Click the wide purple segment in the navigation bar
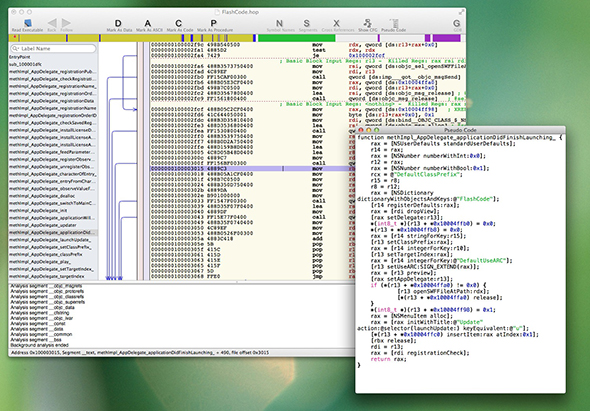Screen dimensions: 590x411 pyautogui.click(x=446, y=38)
